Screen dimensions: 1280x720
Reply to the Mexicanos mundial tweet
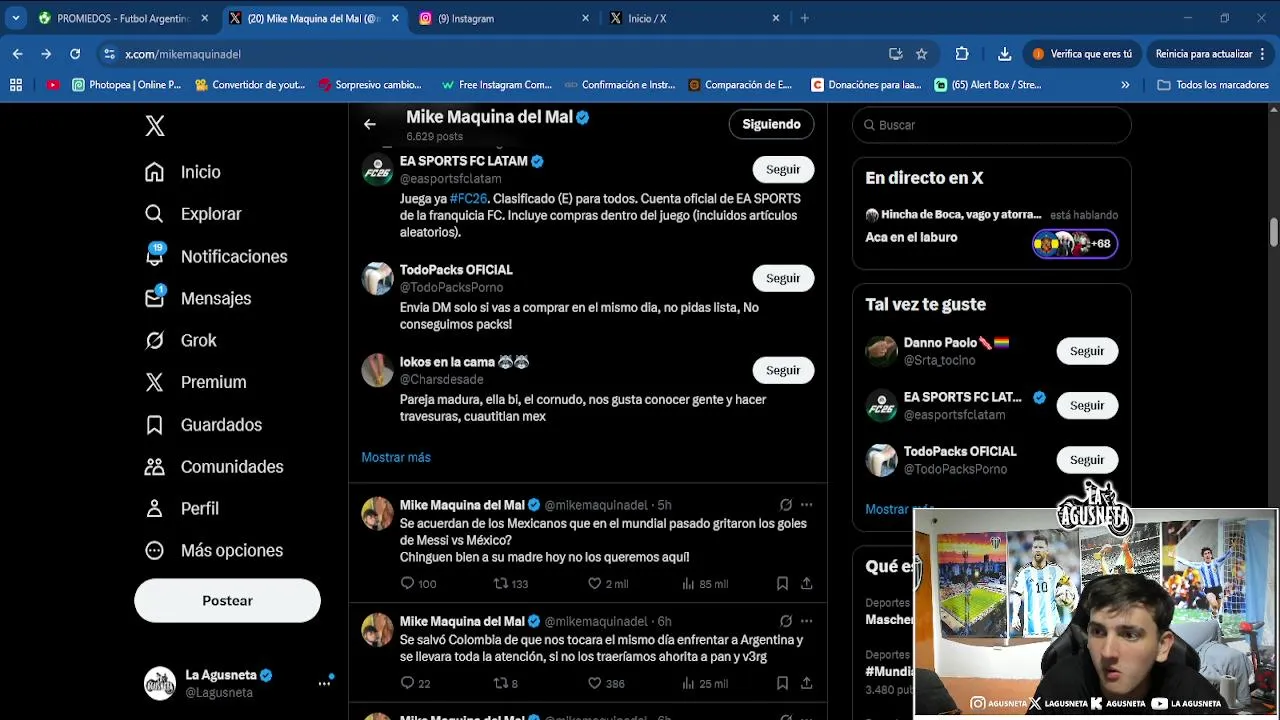tap(407, 583)
